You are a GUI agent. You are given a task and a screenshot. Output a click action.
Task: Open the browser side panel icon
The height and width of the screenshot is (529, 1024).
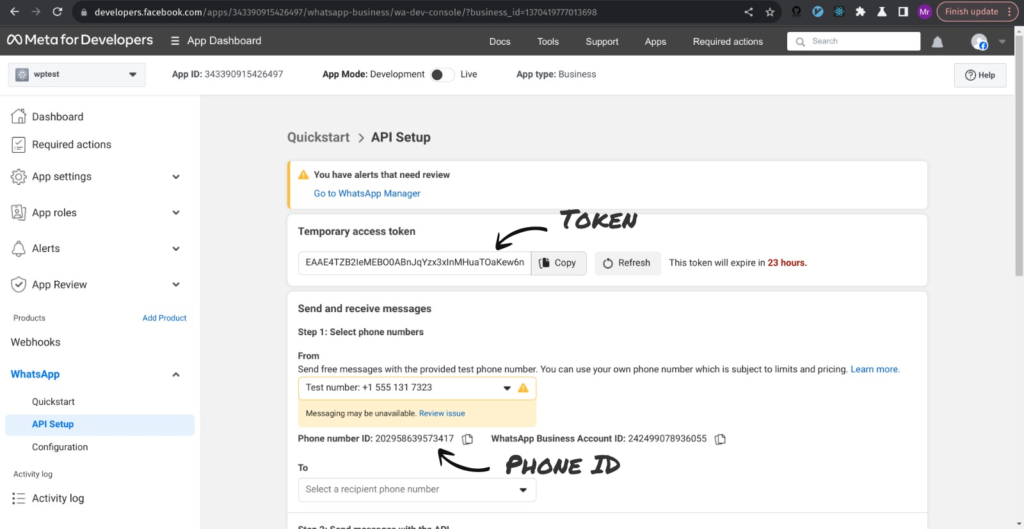pyautogui.click(x=903, y=12)
